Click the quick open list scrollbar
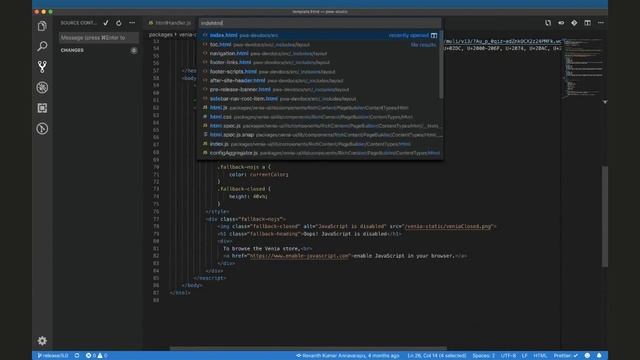This screenshot has width=640, height=360. pos(441,65)
